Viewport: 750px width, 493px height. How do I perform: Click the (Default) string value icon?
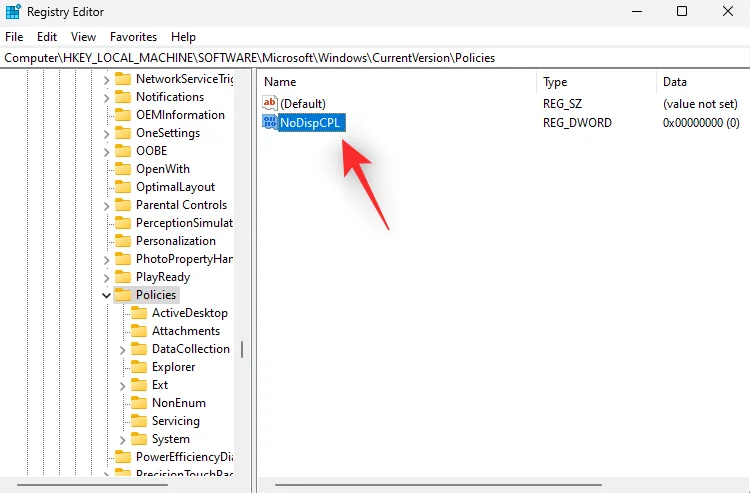[x=270, y=103]
